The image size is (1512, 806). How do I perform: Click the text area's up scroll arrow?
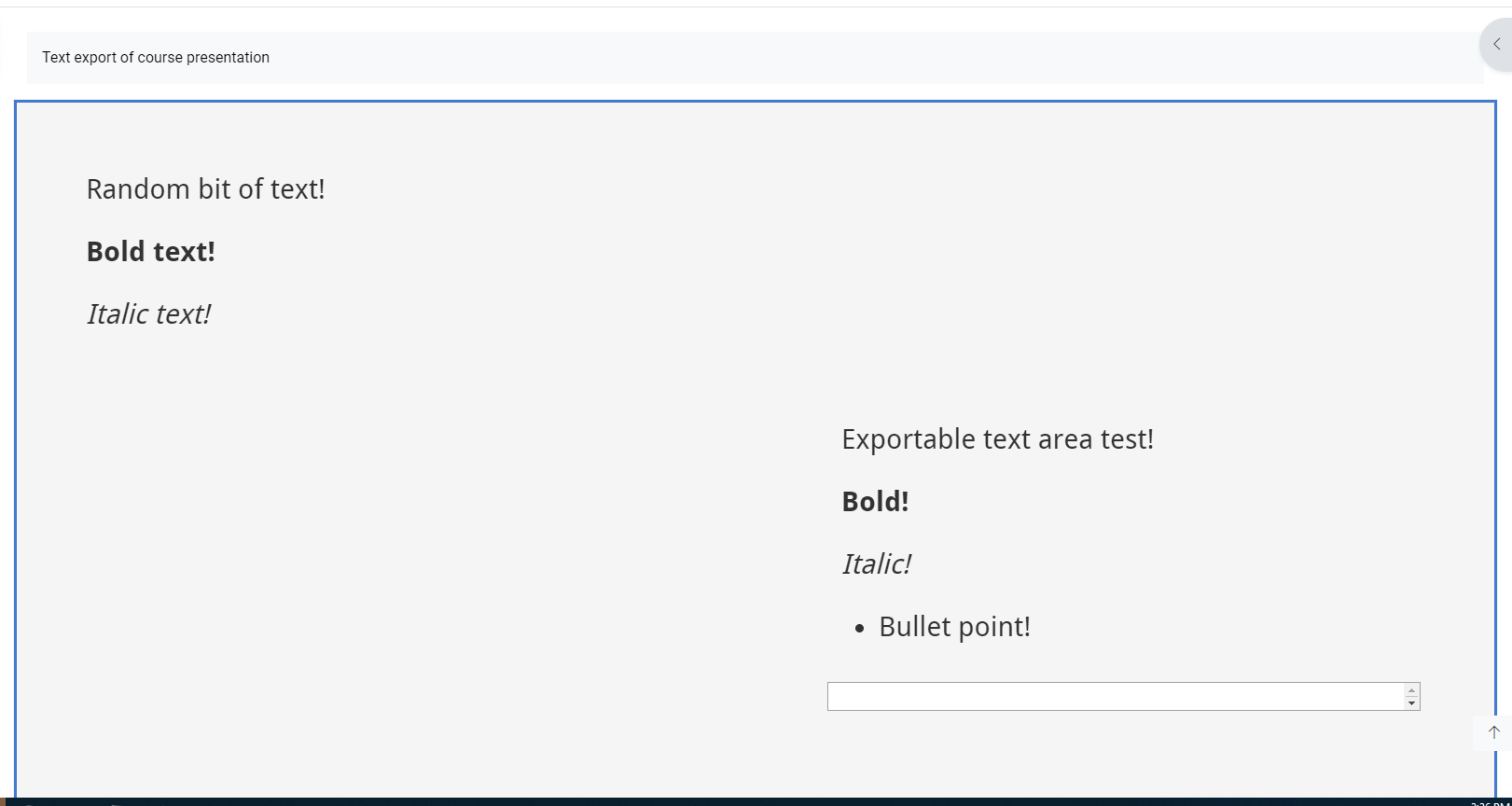[1411, 690]
